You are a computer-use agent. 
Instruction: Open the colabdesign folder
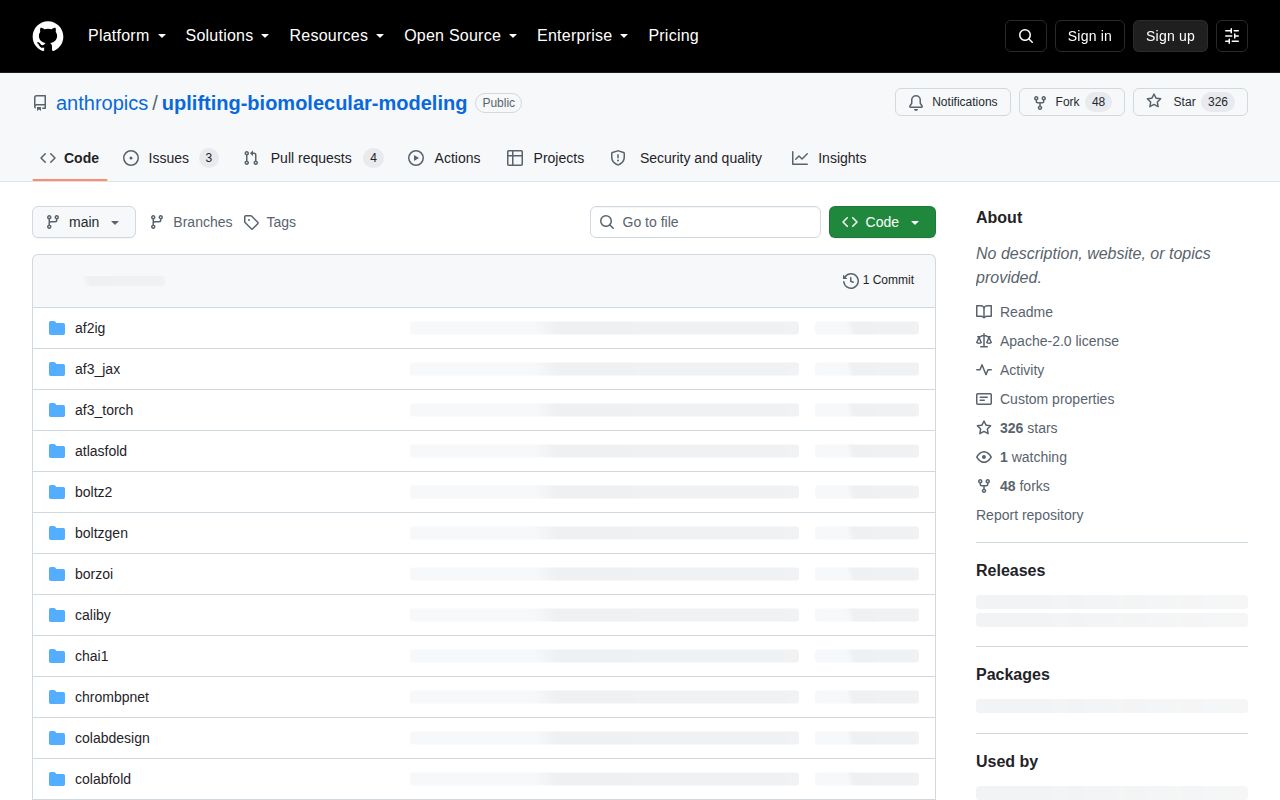pos(112,738)
